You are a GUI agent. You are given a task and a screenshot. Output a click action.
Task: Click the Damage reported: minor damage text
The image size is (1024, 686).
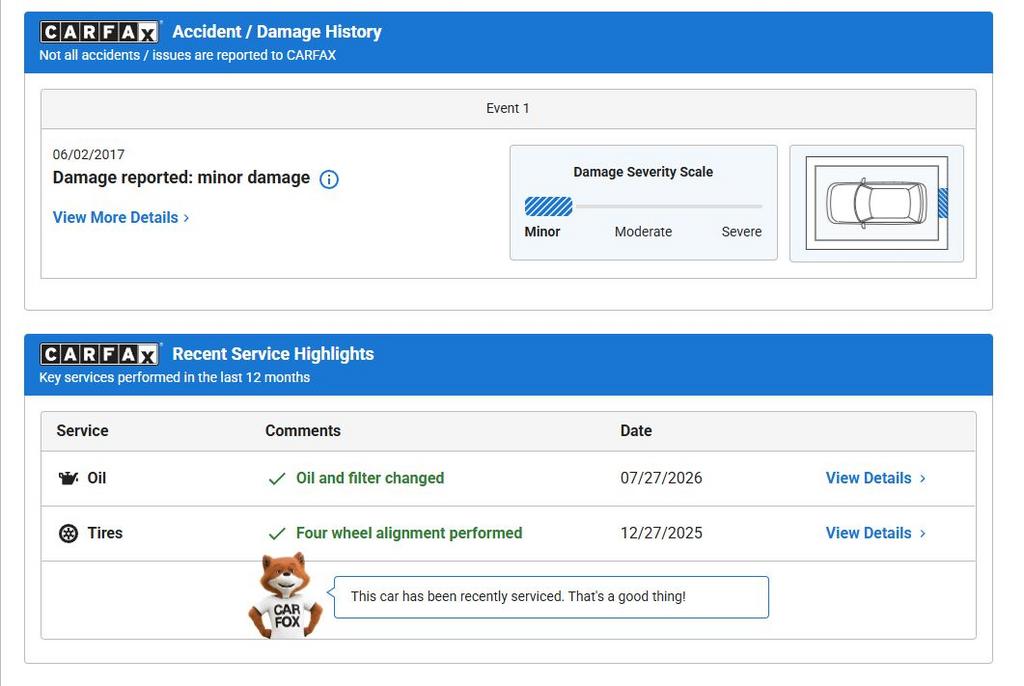(x=182, y=178)
